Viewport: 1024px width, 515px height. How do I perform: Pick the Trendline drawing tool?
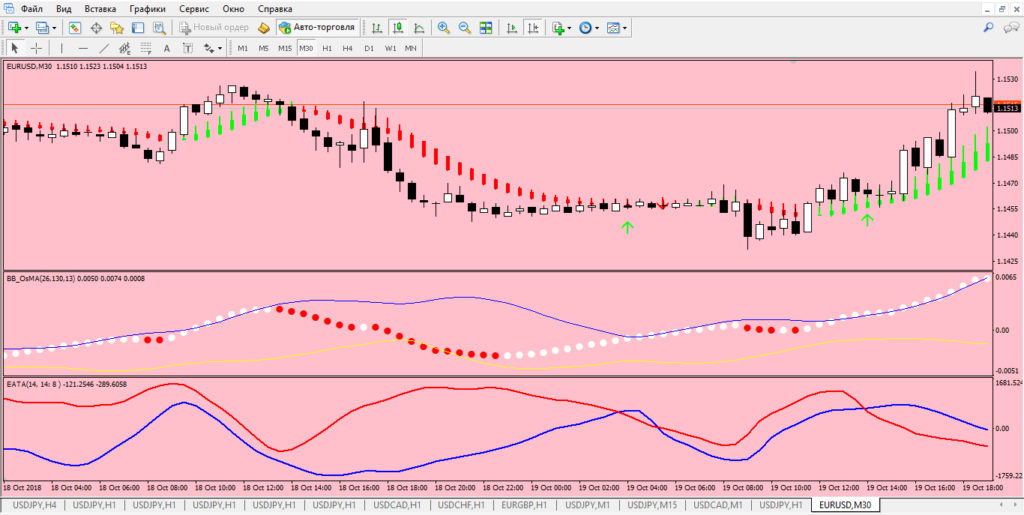tap(104, 48)
